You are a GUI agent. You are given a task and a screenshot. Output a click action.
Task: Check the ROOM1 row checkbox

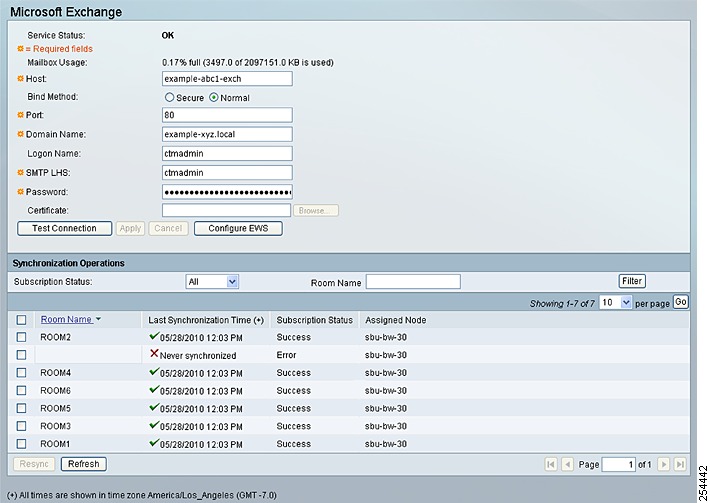[21, 444]
